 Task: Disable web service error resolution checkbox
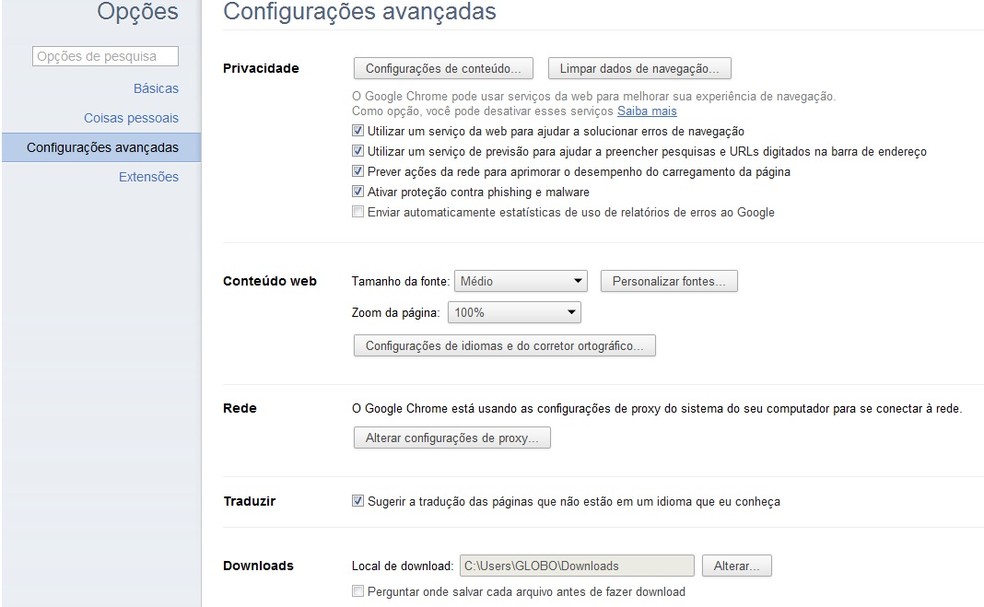point(357,131)
